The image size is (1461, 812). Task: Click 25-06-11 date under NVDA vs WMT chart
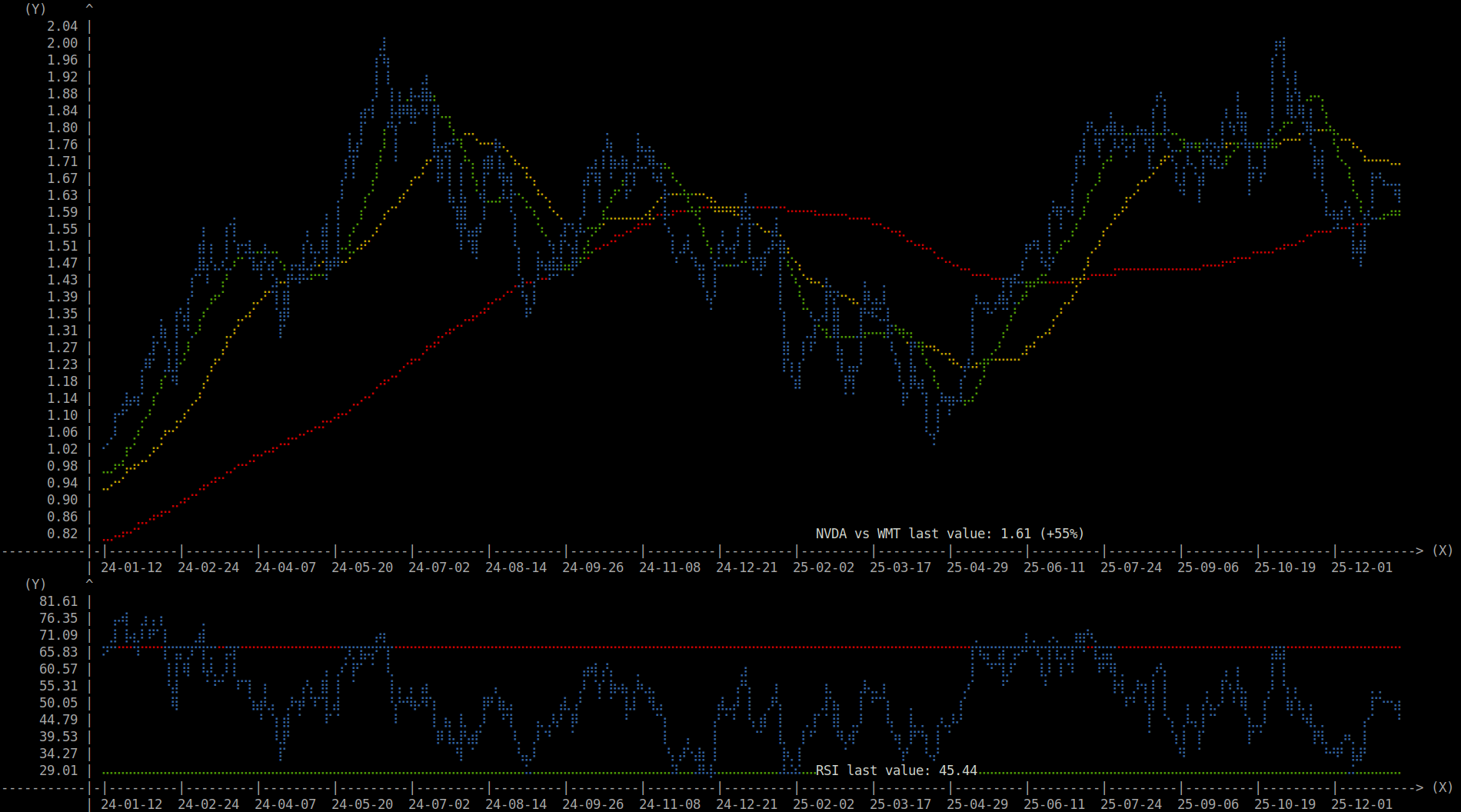pos(1054,567)
